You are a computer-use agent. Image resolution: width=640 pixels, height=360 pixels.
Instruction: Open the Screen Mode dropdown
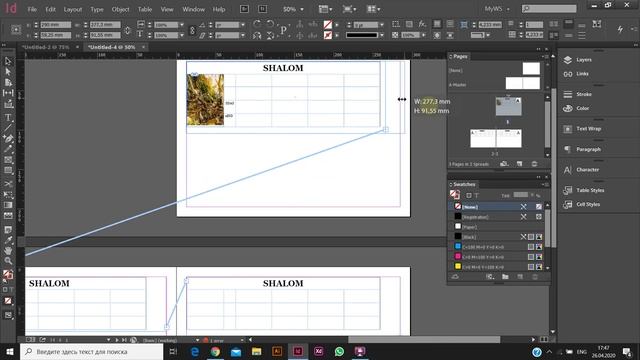pos(349,9)
